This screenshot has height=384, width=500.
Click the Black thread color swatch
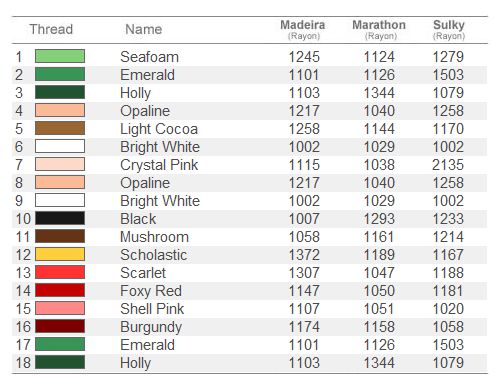60,218
